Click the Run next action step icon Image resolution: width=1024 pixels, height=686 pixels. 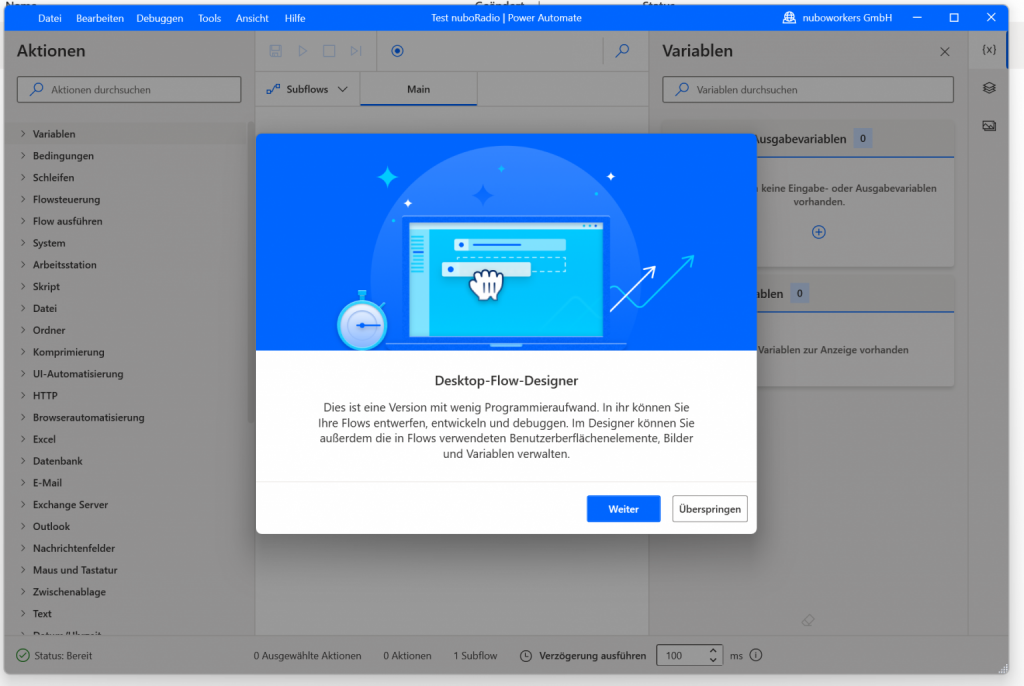356,51
